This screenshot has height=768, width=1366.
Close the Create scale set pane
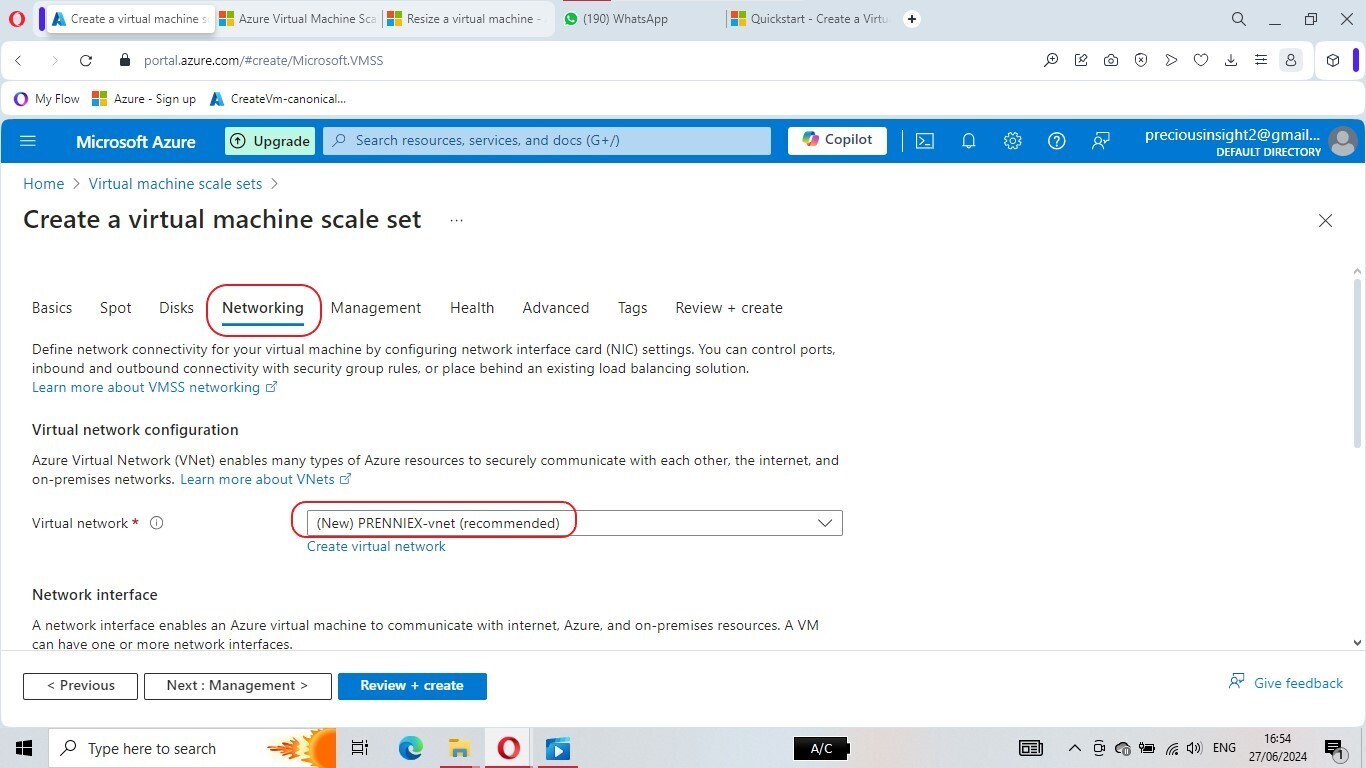(x=1325, y=220)
